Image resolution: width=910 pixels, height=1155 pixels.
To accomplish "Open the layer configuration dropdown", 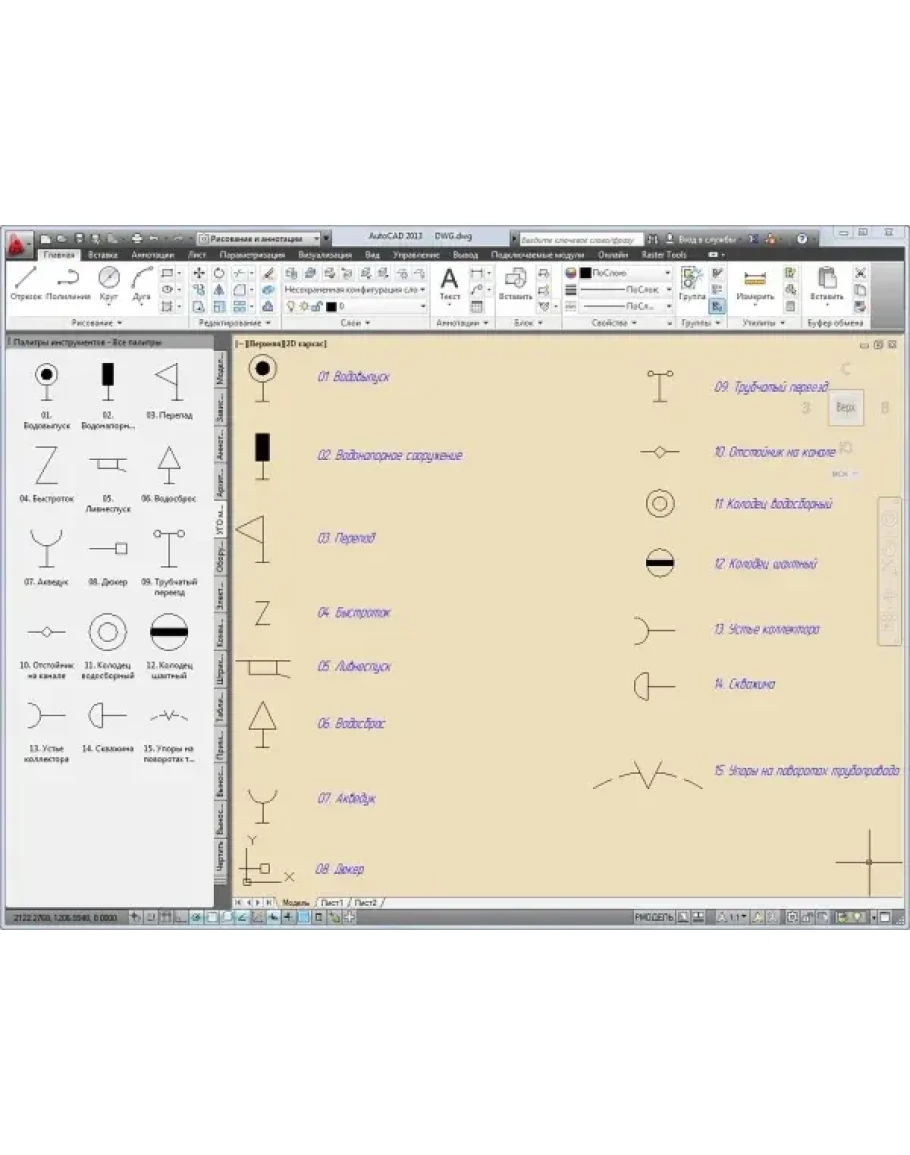I will point(354,289).
